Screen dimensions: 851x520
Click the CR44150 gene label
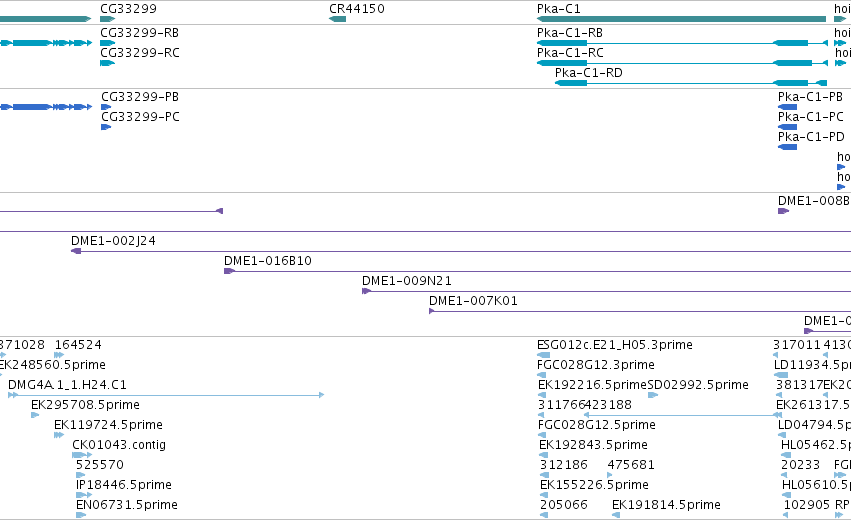(357, 9)
